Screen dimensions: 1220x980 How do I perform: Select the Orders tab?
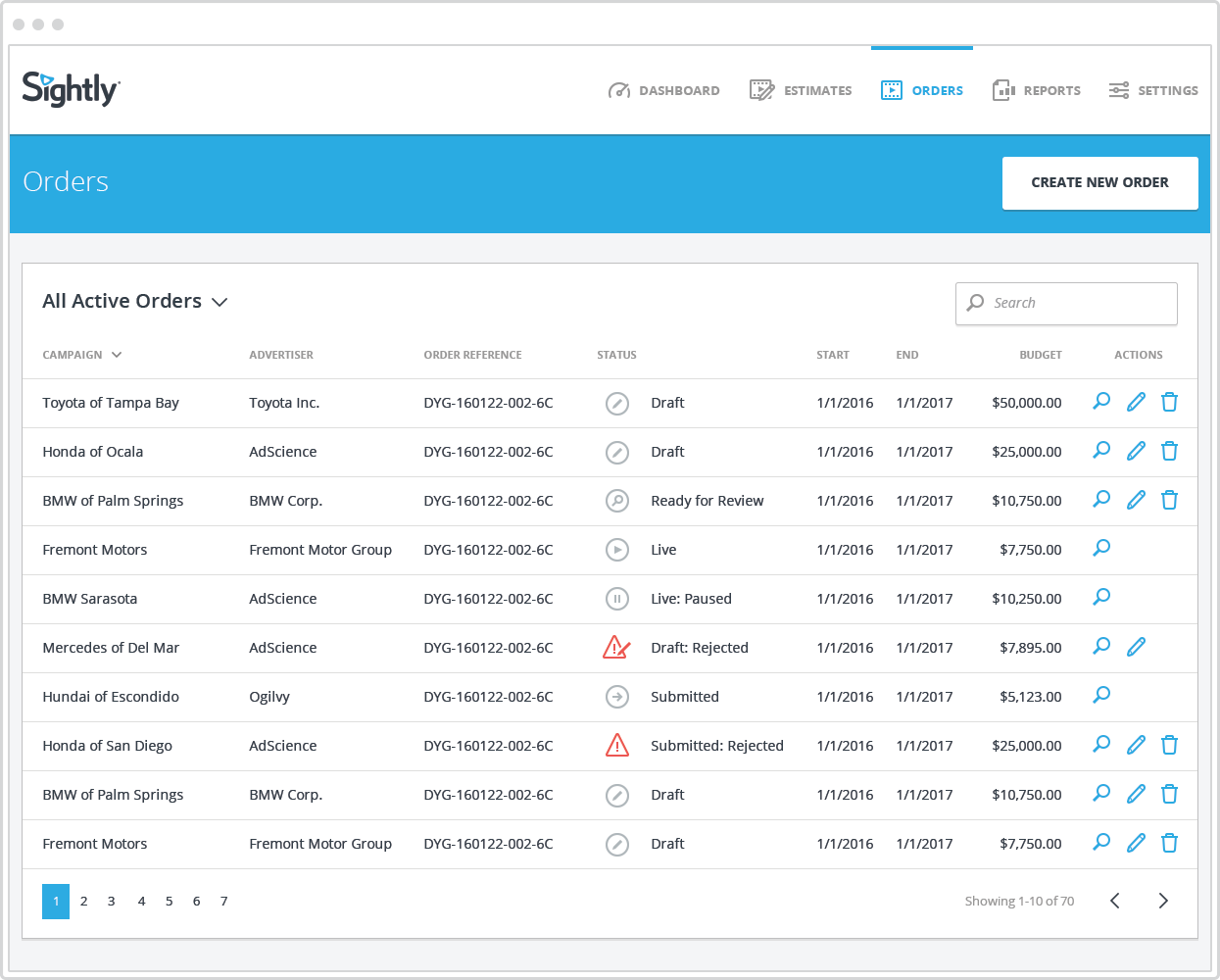[x=921, y=90]
